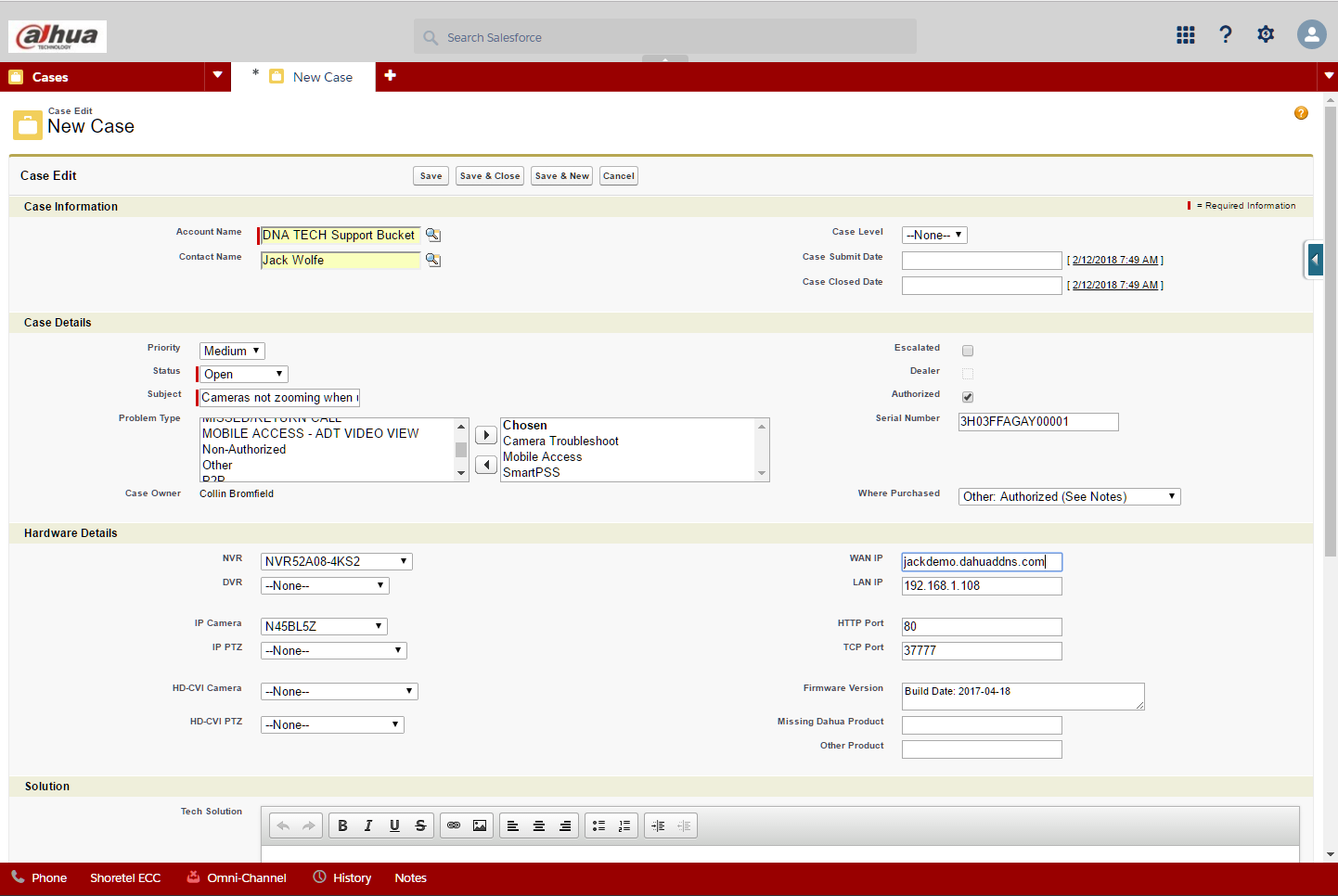Insert an image in Tech Solution editor

click(480, 826)
